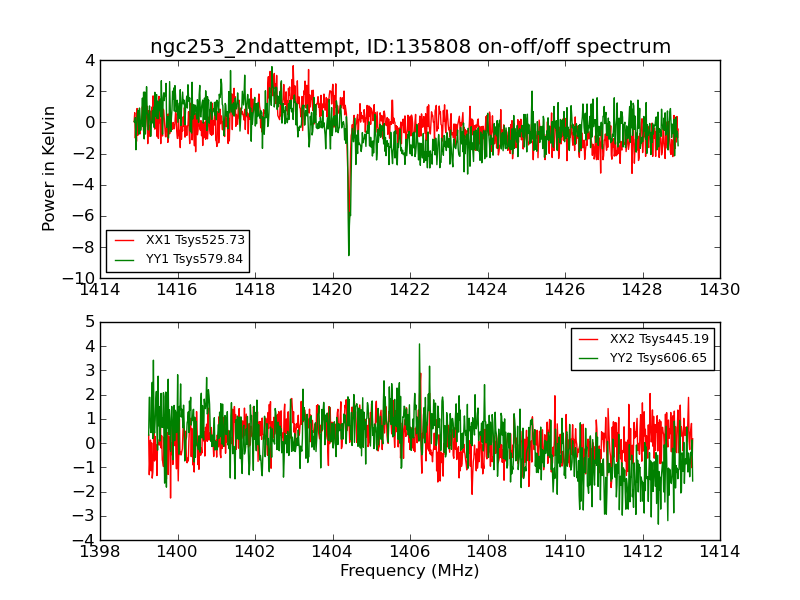Screen dimensions: 800x600
Task: Click the "Power in Kelvin" y-axis label
Action: 48,169
